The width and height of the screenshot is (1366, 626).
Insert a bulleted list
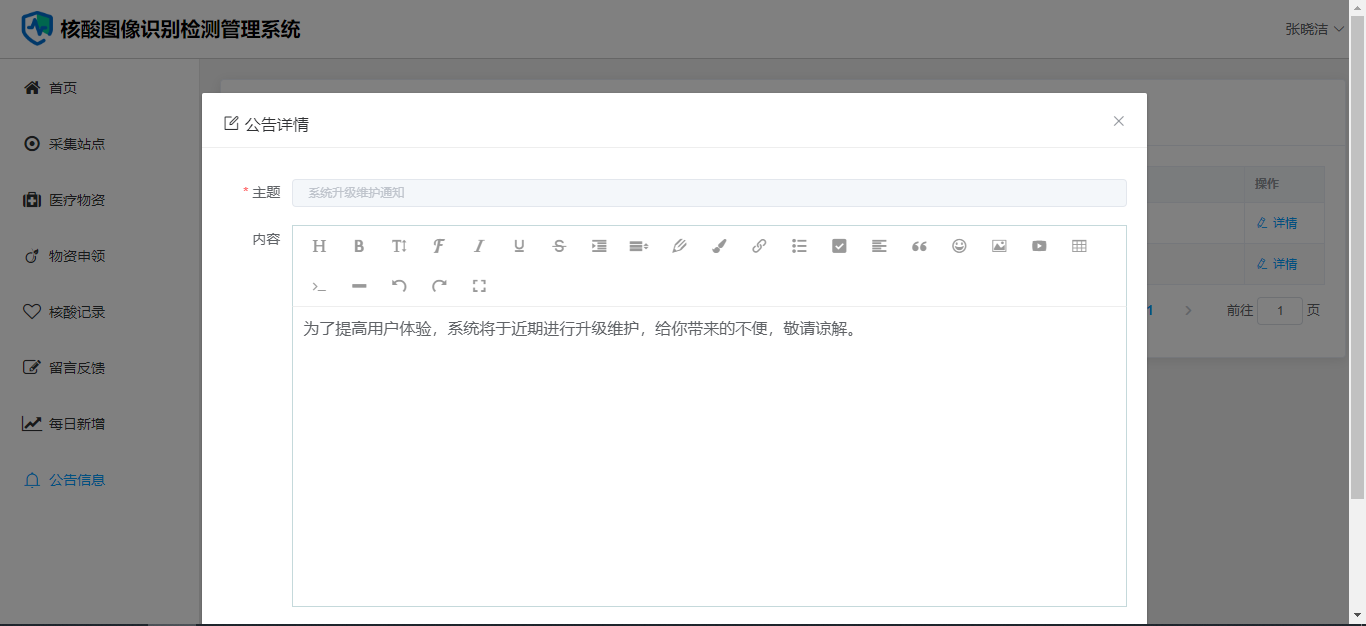pyautogui.click(x=799, y=246)
